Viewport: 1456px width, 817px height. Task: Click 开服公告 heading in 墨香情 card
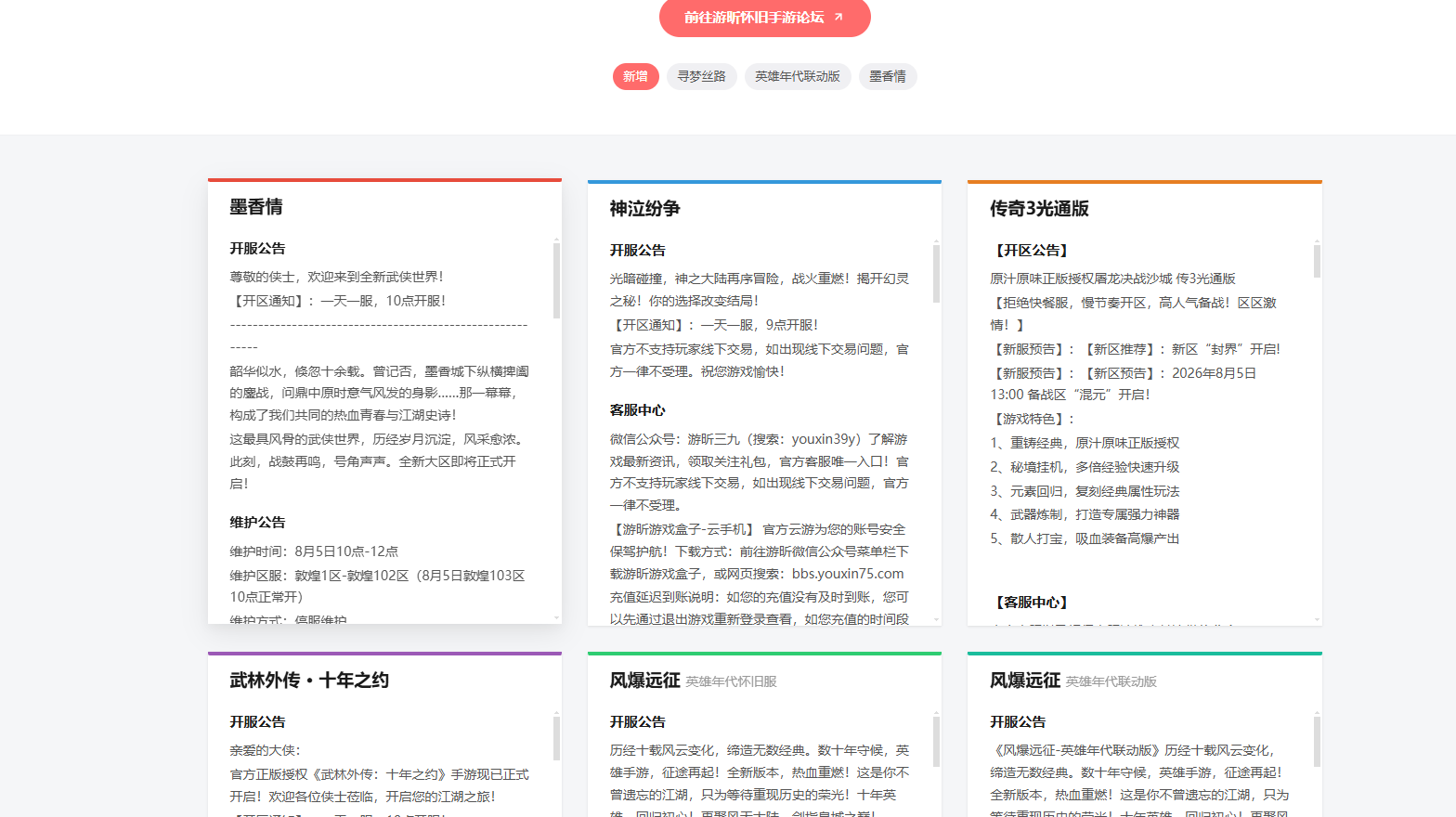(258, 248)
